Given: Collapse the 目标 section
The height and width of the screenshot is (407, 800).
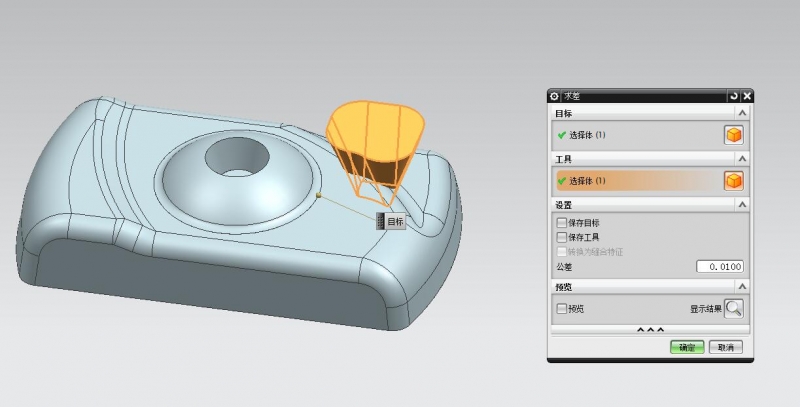Looking at the screenshot, I should pos(742,114).
